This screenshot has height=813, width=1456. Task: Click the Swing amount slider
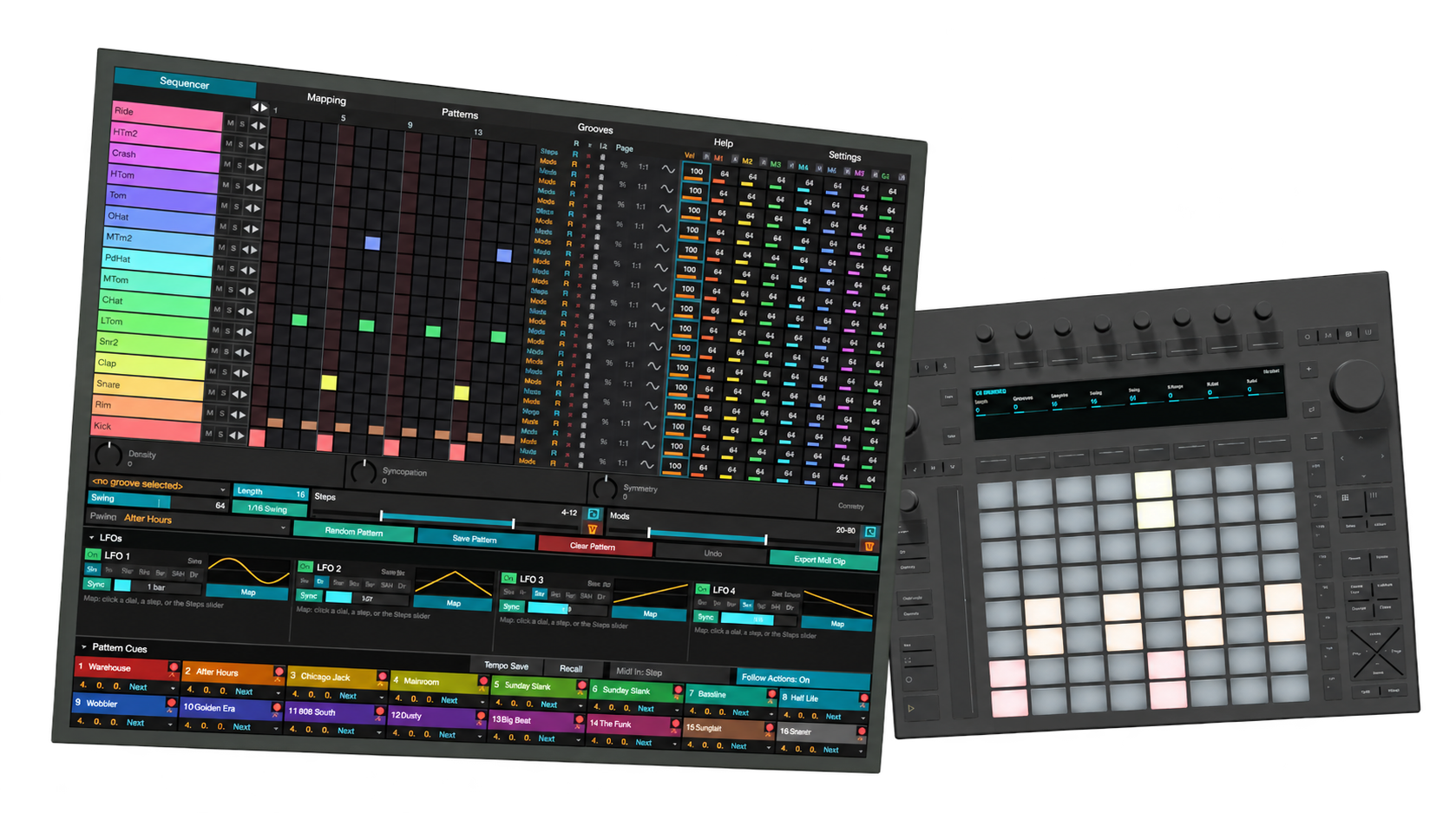point(159,501)
